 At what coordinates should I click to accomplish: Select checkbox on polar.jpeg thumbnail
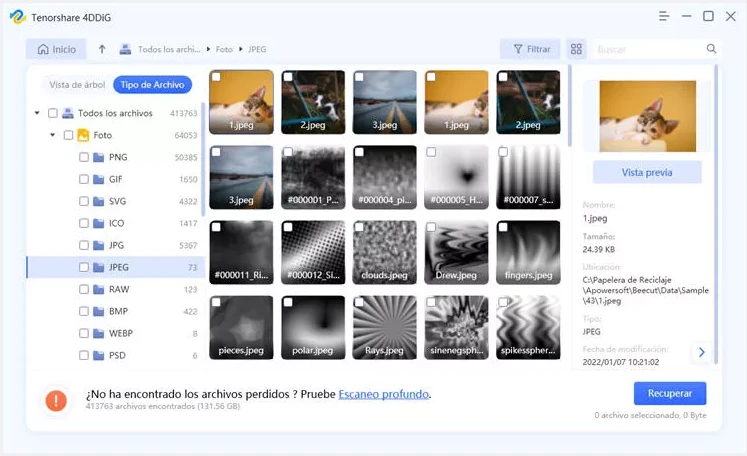click(x=288, y=302)
